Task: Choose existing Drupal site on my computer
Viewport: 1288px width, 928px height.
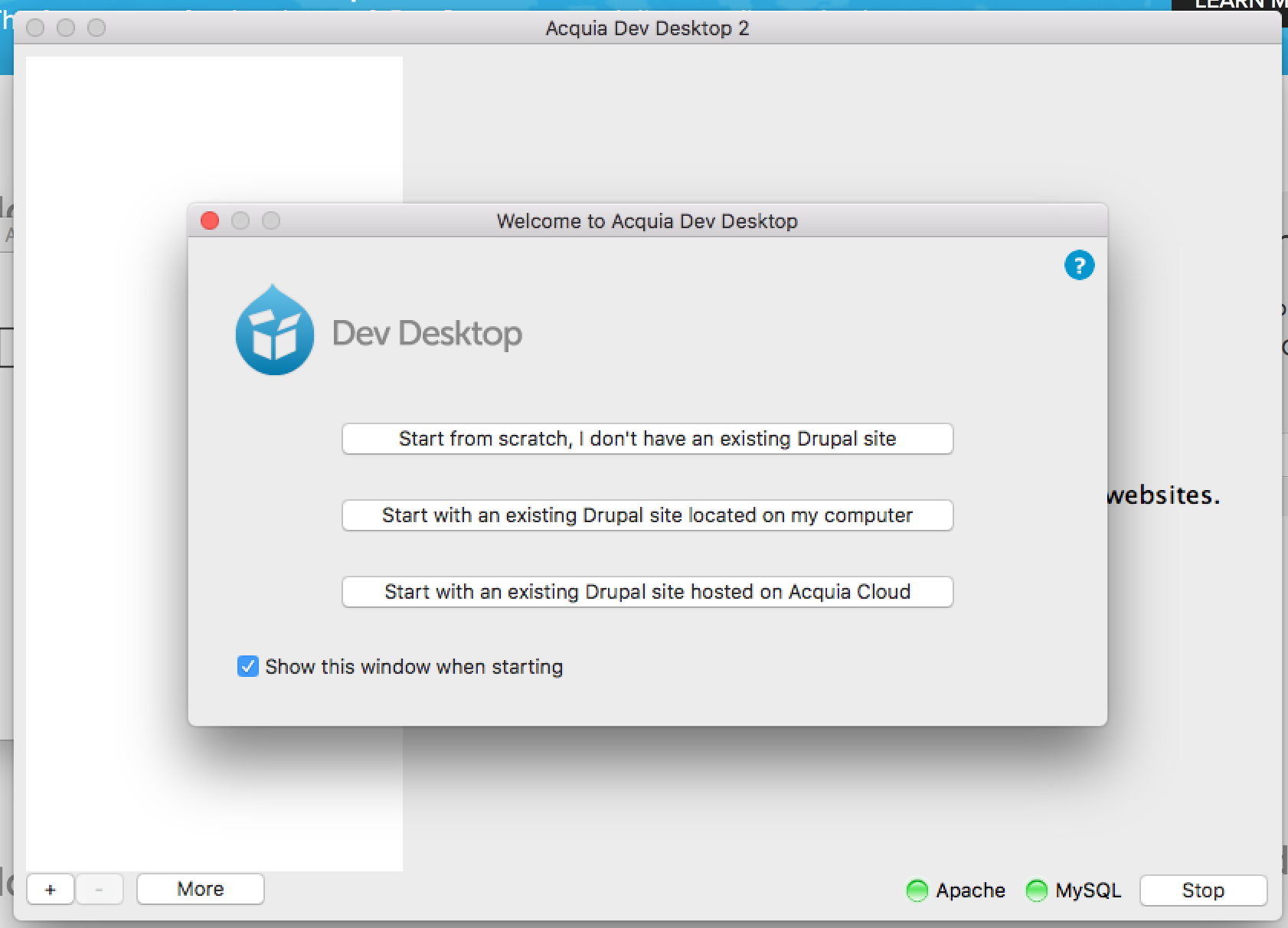Action: click(x=647, y=515)
